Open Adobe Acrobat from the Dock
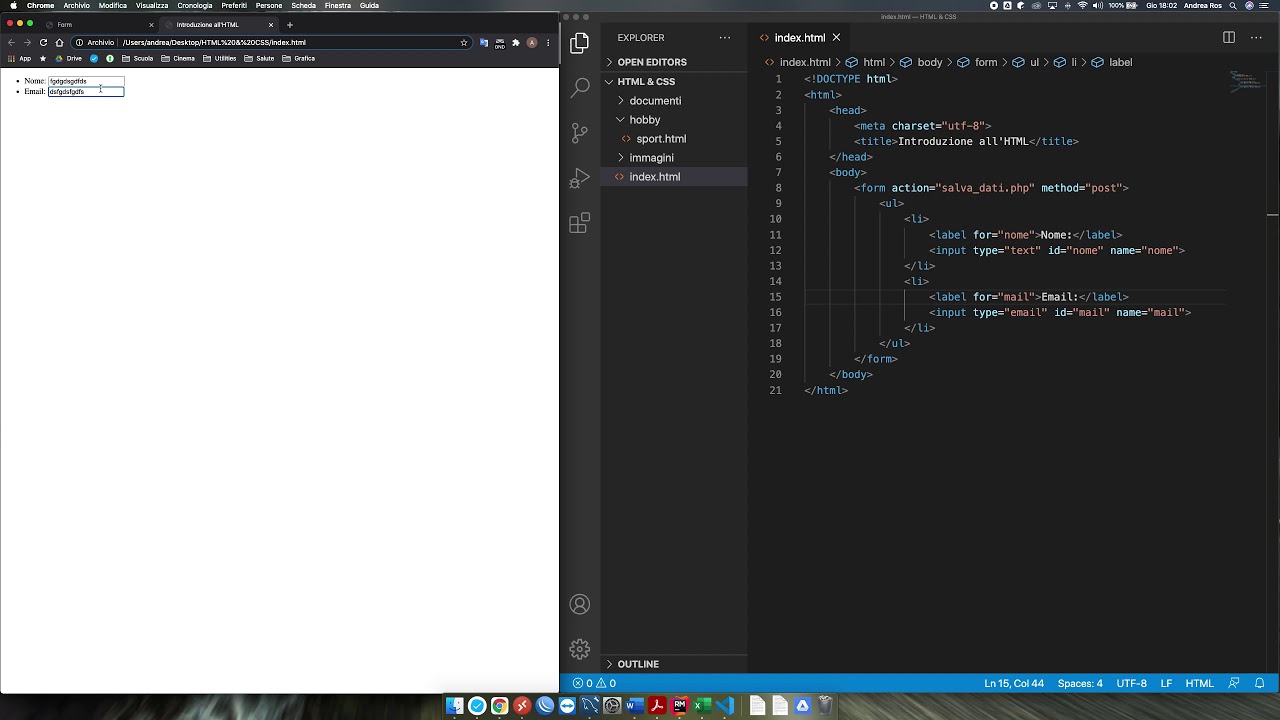The image size is (1280, 720). [x=657, y=706]
